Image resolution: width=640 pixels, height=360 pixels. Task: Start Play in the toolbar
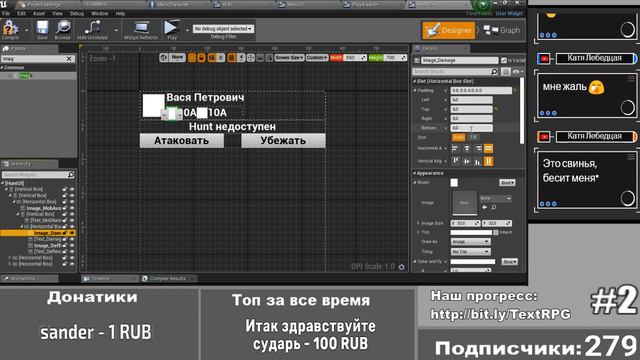tap(172, 29)
